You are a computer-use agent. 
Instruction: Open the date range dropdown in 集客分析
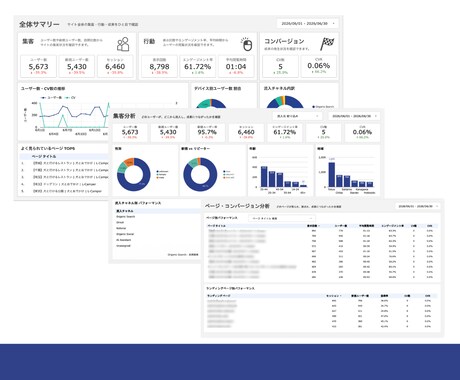tap(354, 116)
